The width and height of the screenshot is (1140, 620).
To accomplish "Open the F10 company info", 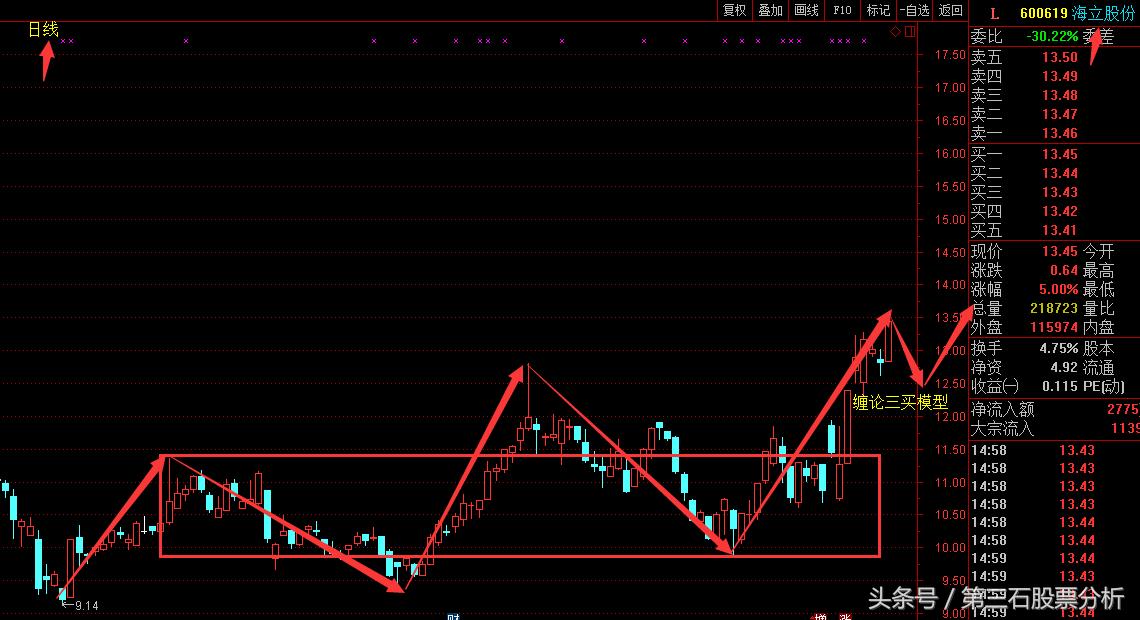I will (842, 10).
